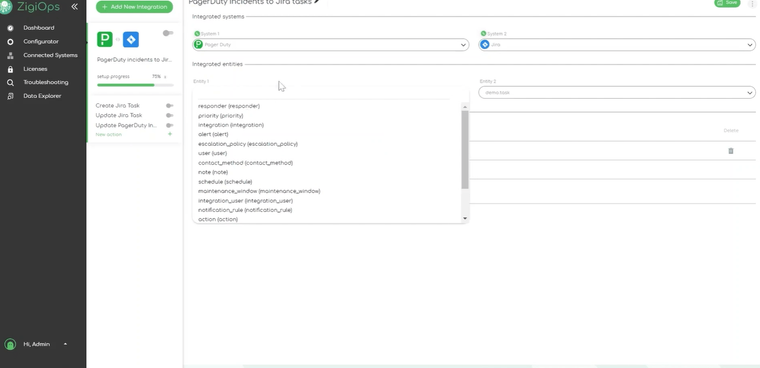Click the Jira logo in integration card
The image size is (760, 368).
131,39
